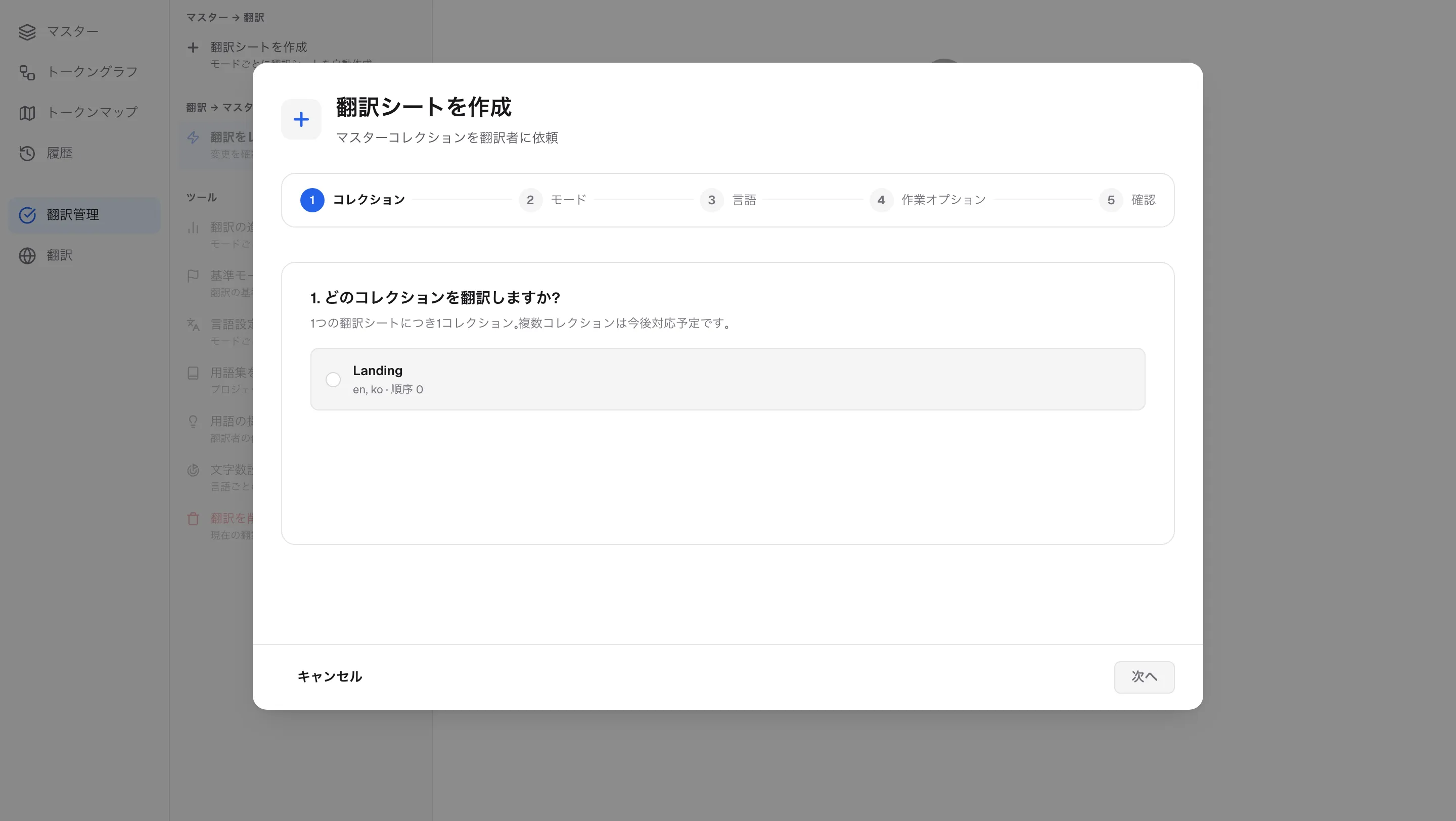Viewport: 1456px width, 821px height.
Task: Go to step 1 コレクション
Action: pos(353,200)
